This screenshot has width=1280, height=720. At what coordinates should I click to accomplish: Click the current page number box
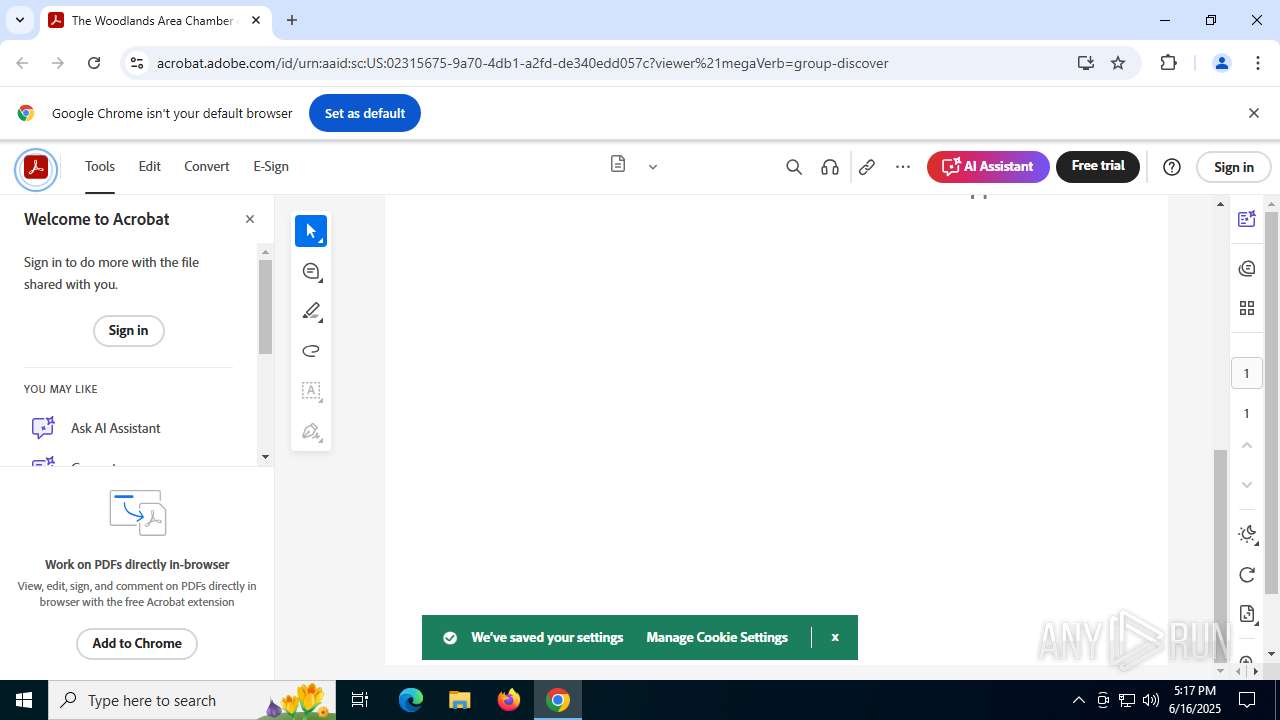(x=1246, y=373)
